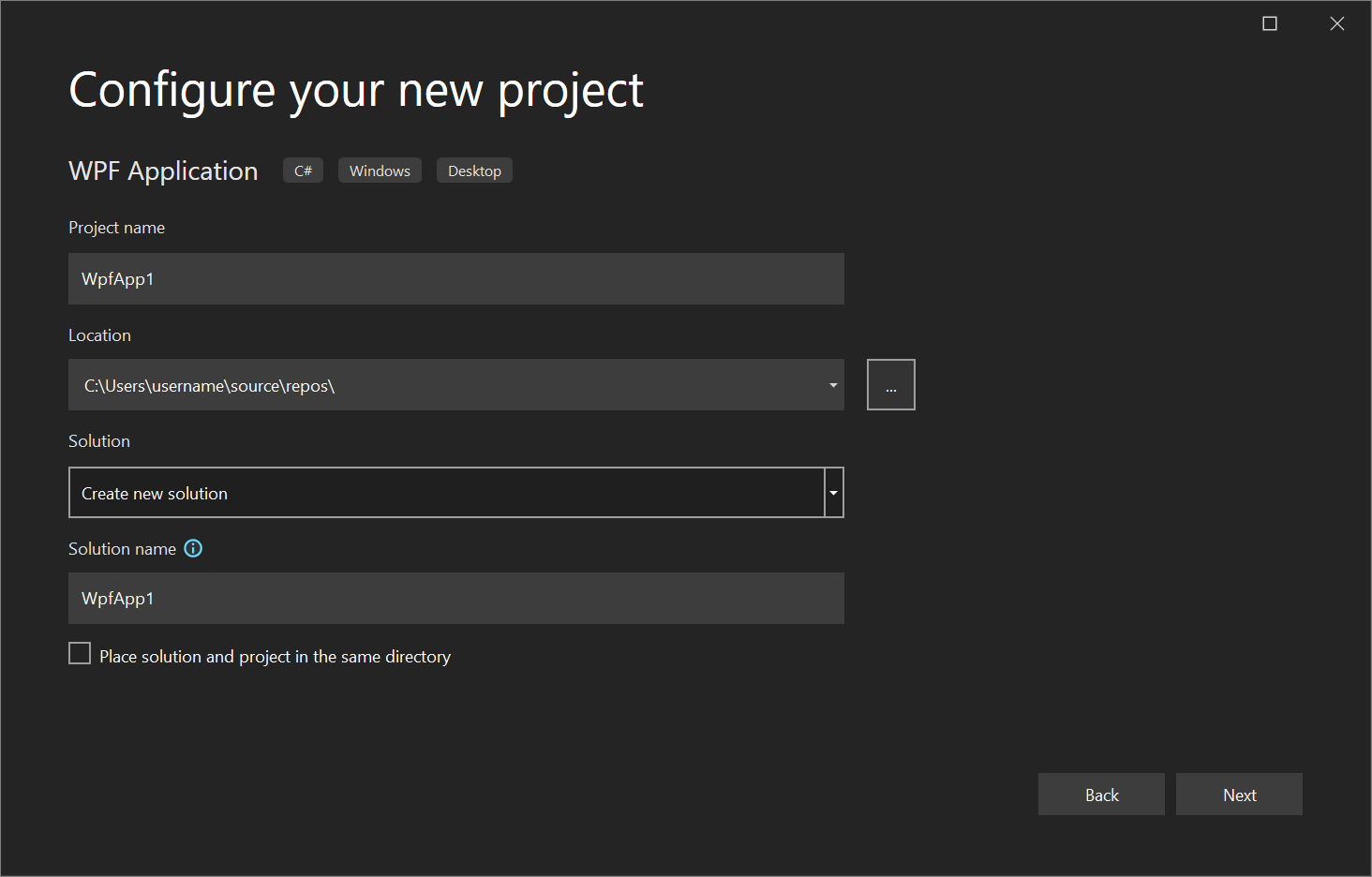The image size is (1372, 877).
Task: Open the browse folder dialog via ellipsis button
Action: point(890,384)
